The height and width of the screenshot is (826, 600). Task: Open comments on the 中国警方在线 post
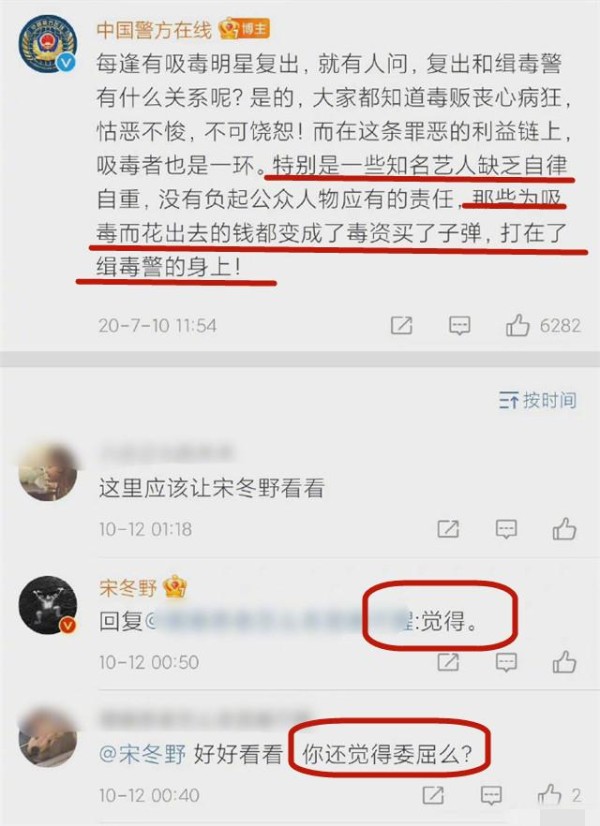(x=459, y=326)
